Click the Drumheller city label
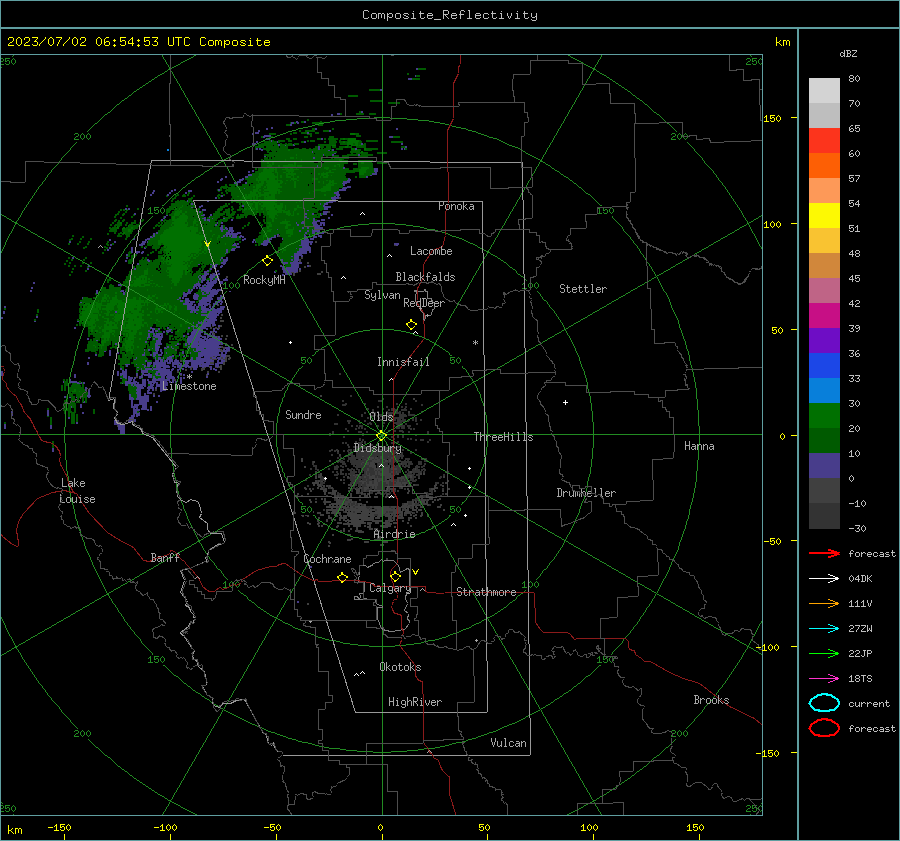Screen dimensions: 900x841 click(x=586, y=493)
